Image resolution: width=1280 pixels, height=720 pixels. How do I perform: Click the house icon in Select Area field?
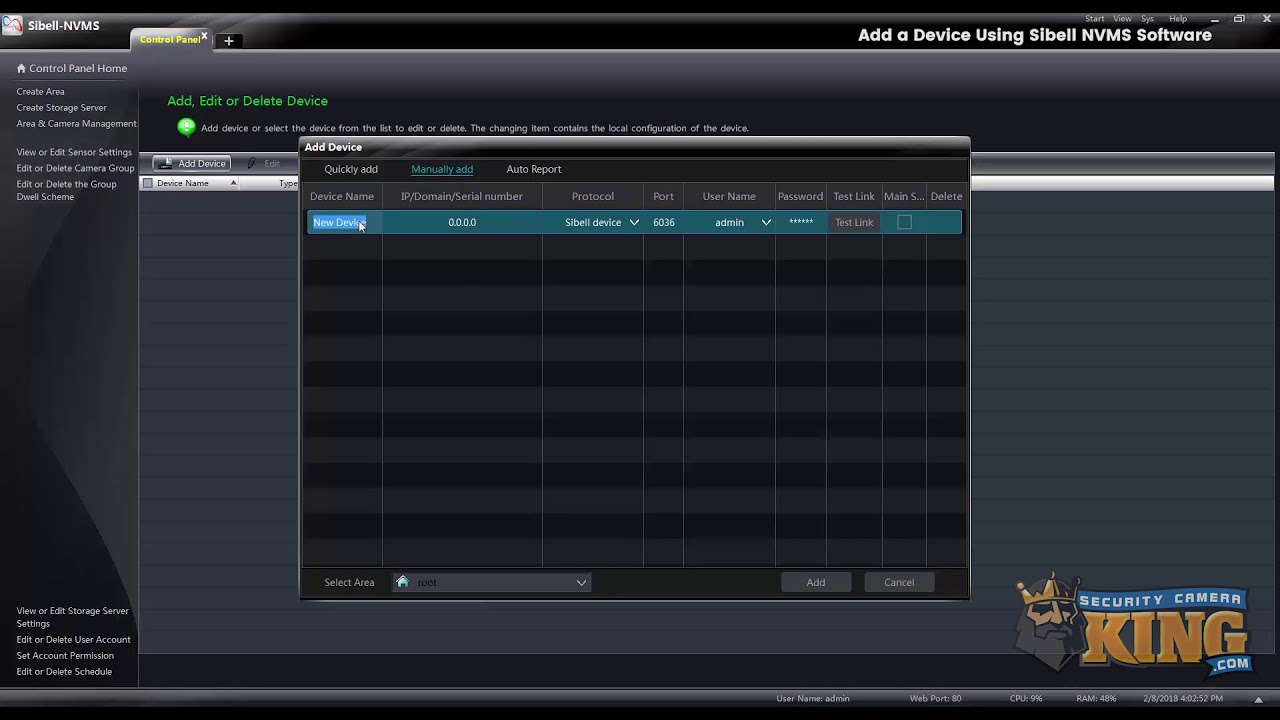tap(402, 582)
